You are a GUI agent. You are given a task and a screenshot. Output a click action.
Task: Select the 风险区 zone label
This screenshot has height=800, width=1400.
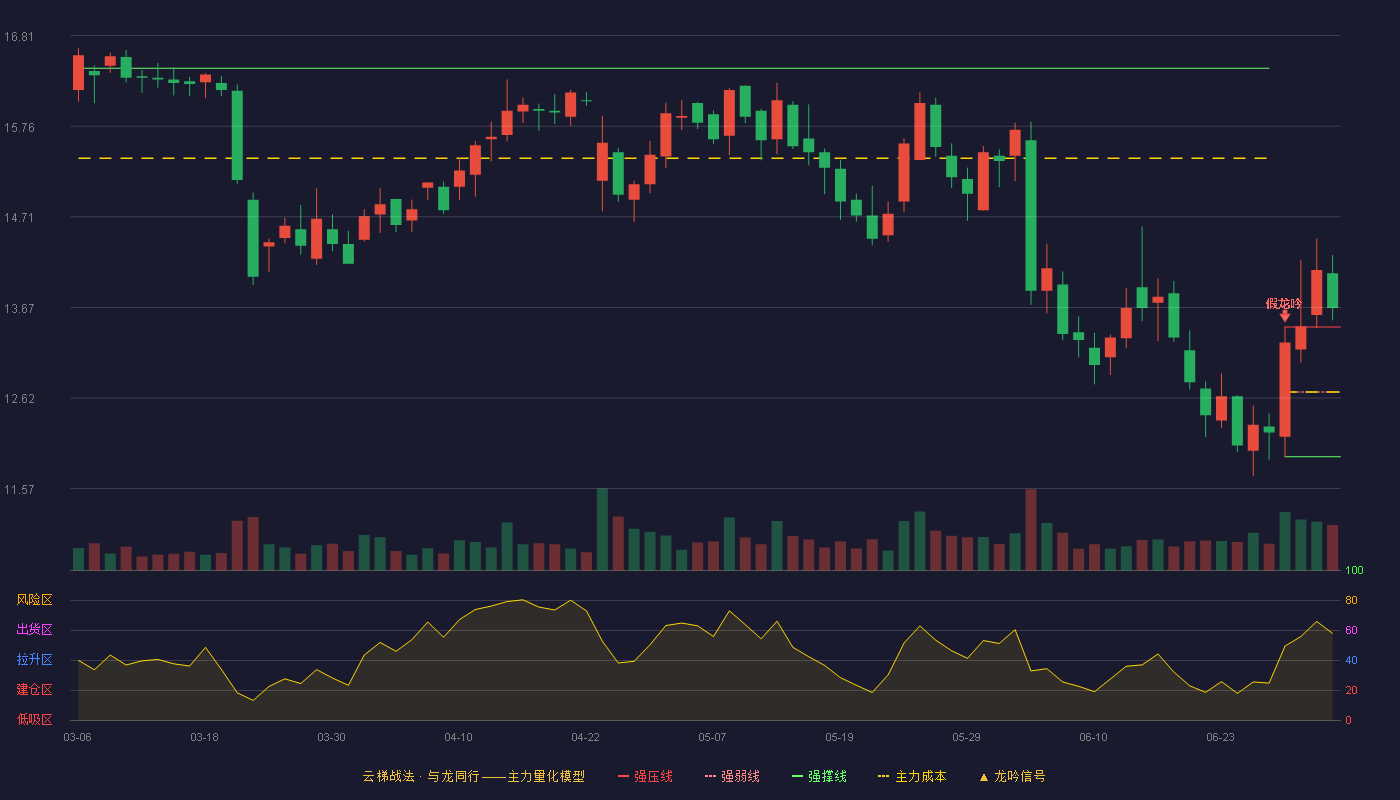tap(34, 600)
